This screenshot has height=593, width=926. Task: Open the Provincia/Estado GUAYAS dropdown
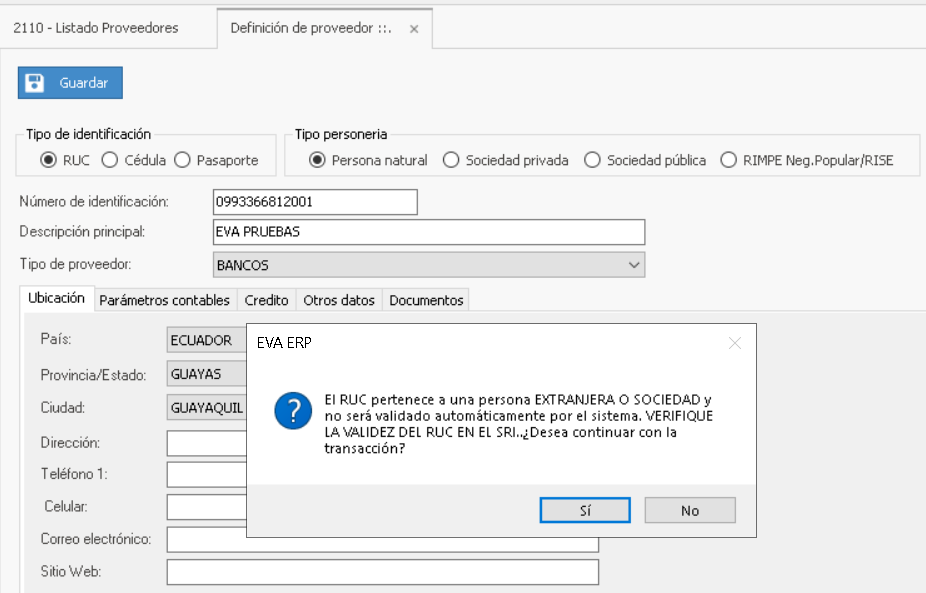click(206, 375)
